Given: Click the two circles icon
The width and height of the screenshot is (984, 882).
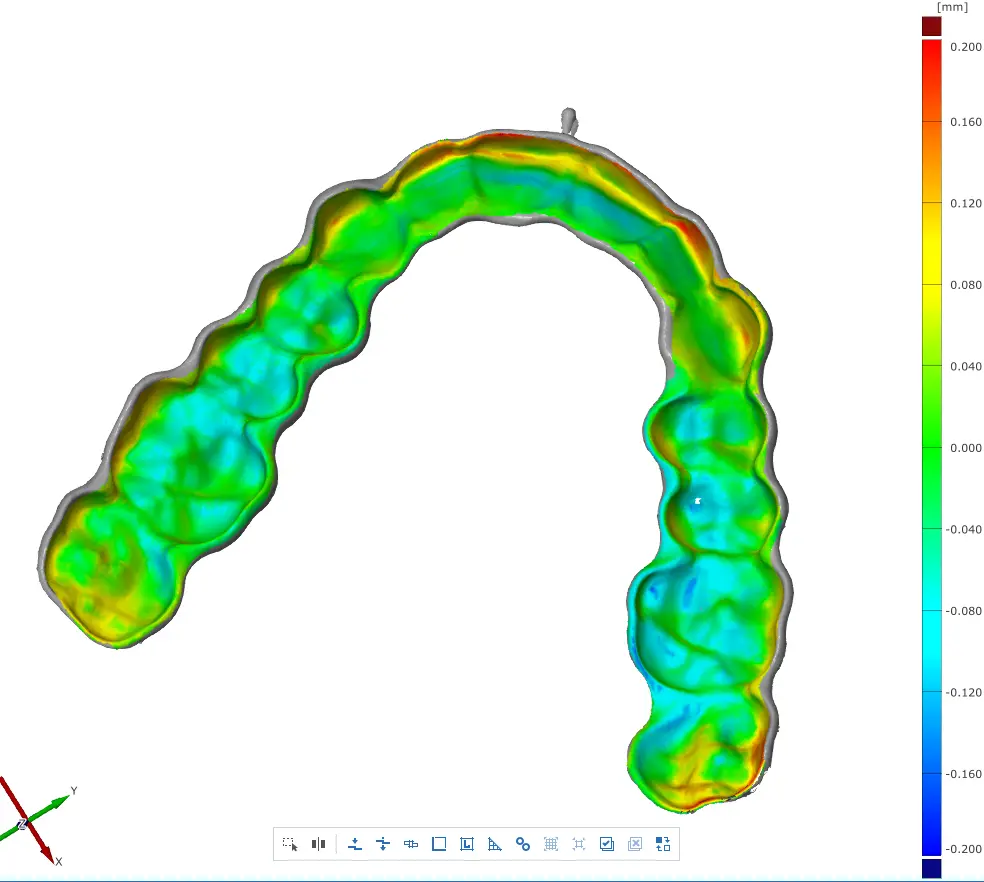Looking at the screenshot, I should [523, 844].
